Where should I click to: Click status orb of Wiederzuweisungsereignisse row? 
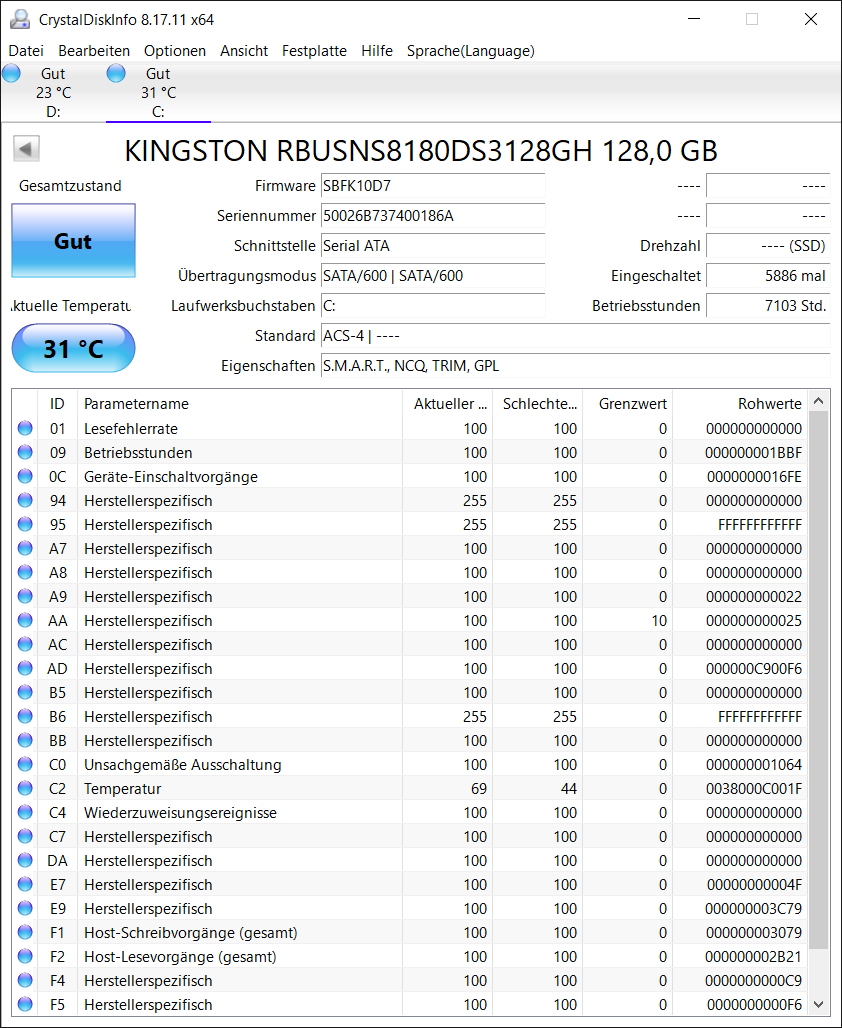[25, 812]
